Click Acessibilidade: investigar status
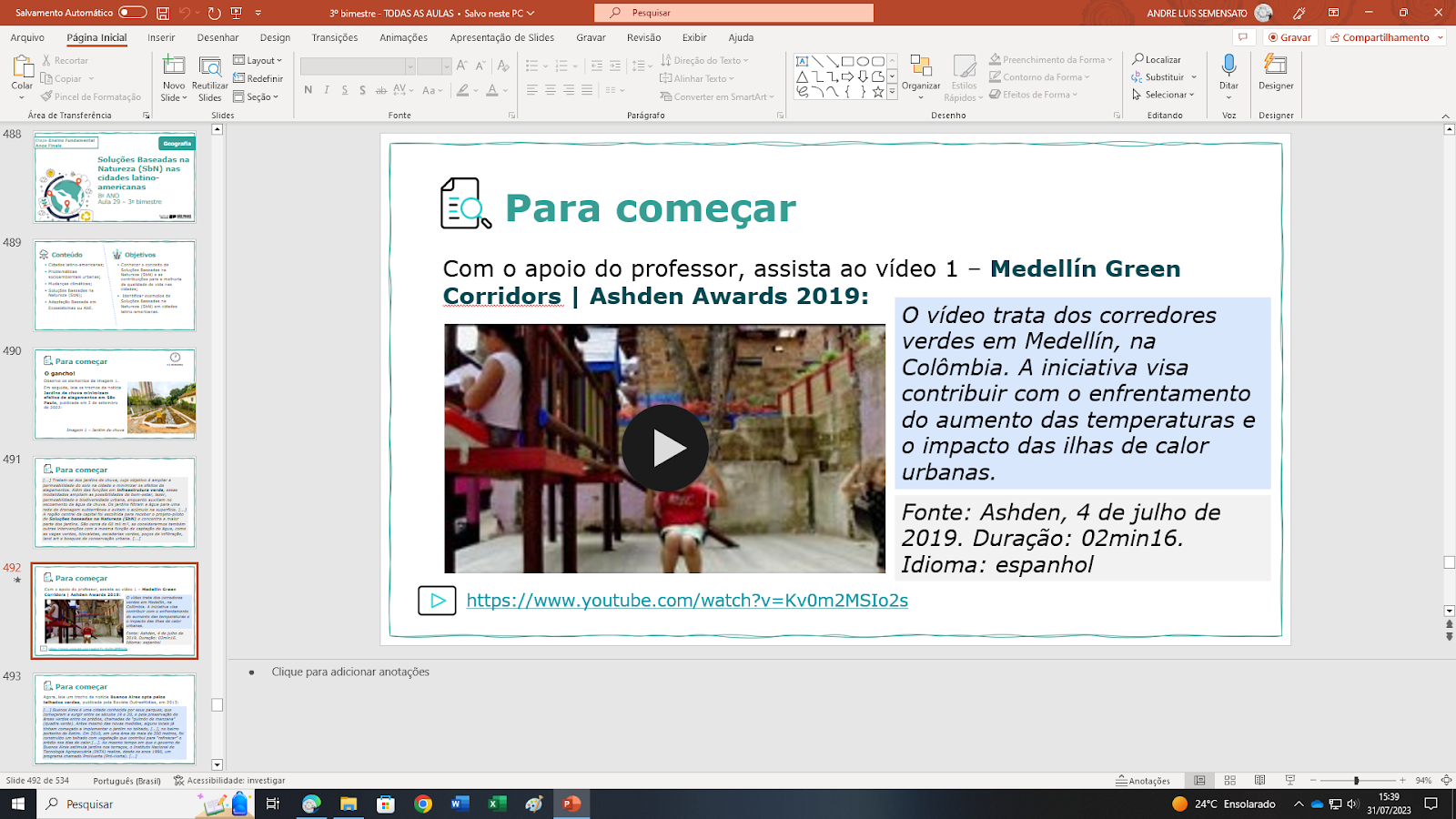Viewport: 1456px width, 819px height. point(229,781)
